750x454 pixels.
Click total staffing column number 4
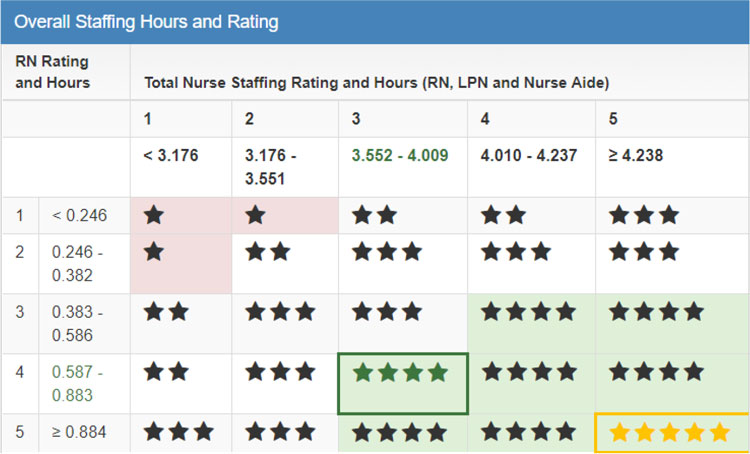coord(485,119)
